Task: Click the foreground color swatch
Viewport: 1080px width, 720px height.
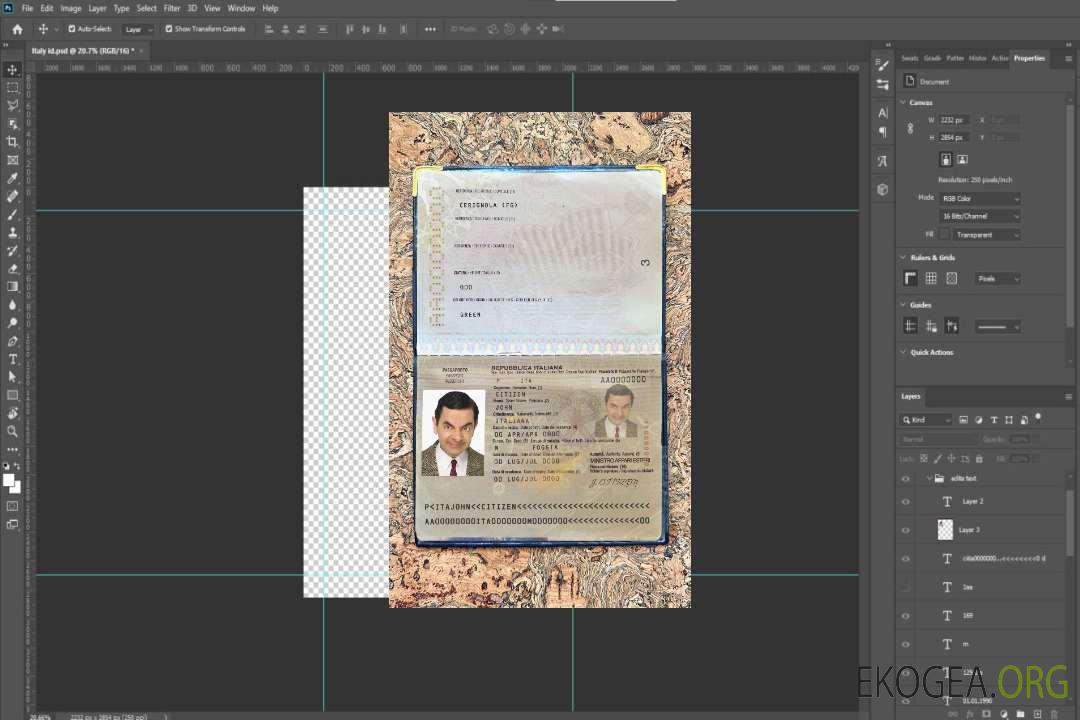Action: 8,480
